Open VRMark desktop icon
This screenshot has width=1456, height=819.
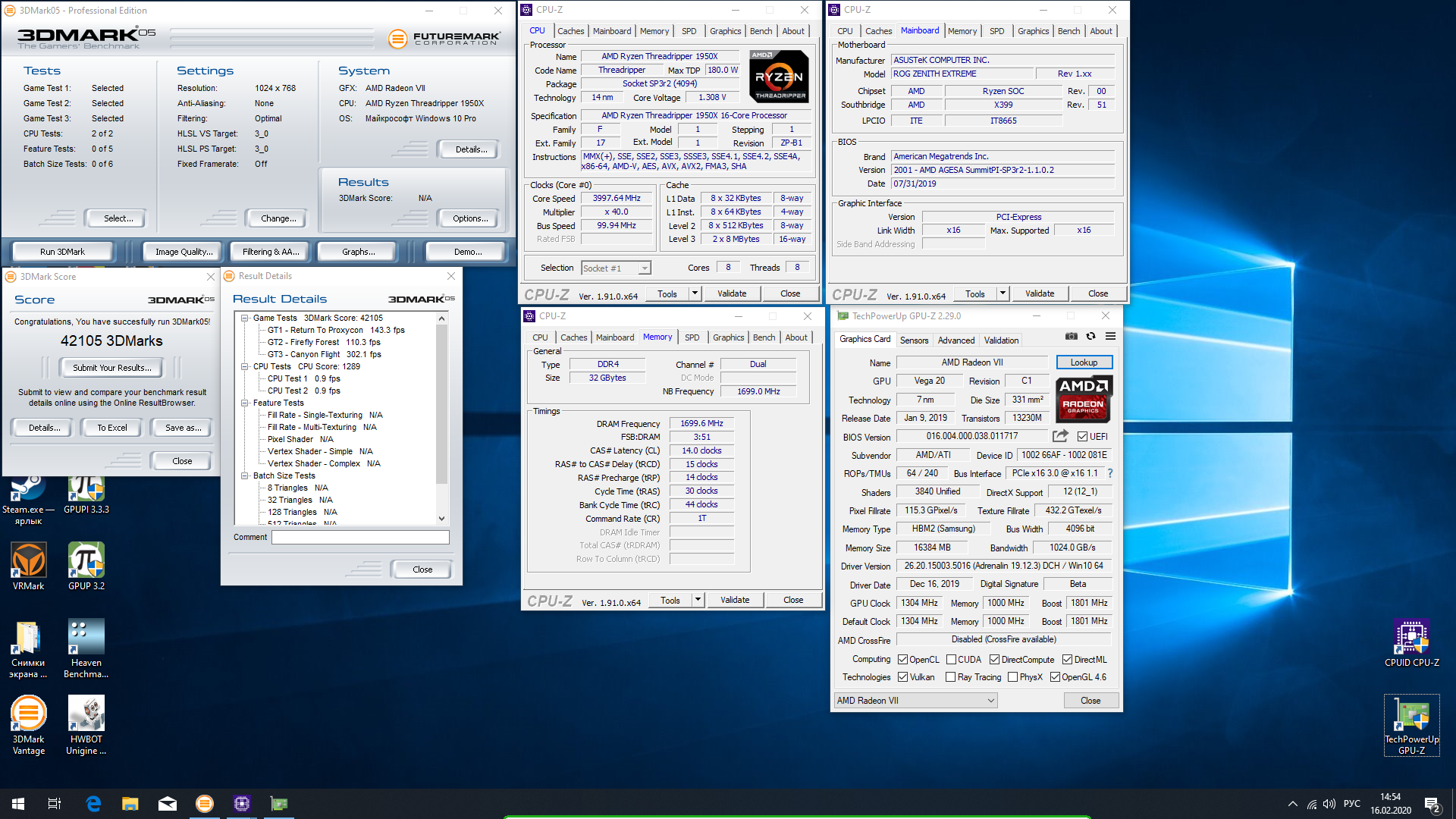28,566
